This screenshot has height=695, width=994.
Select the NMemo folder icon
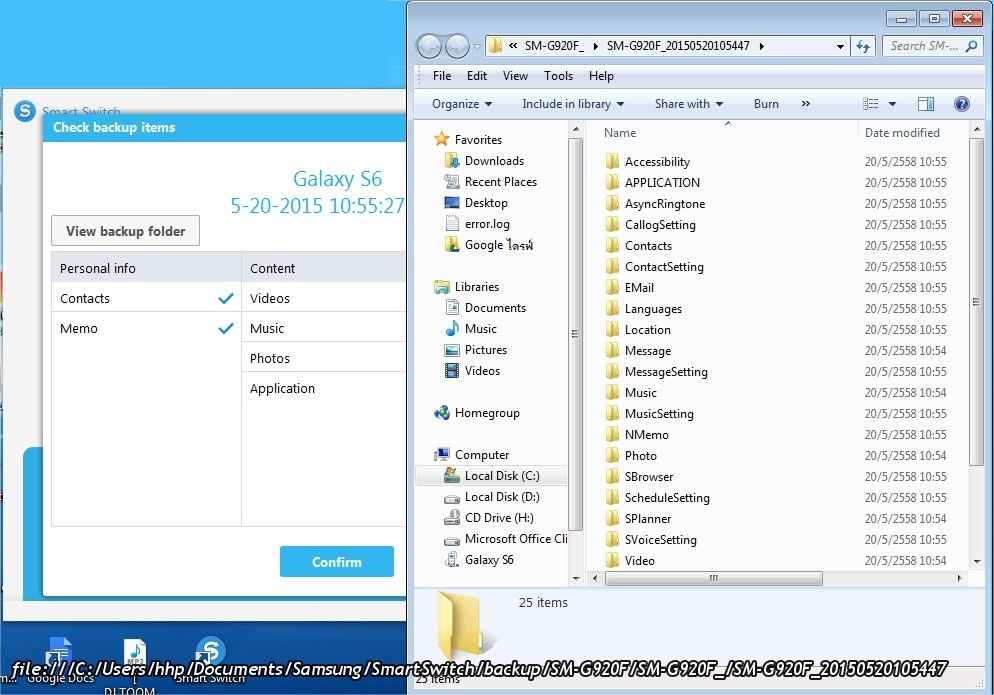(x=612, y=434)
